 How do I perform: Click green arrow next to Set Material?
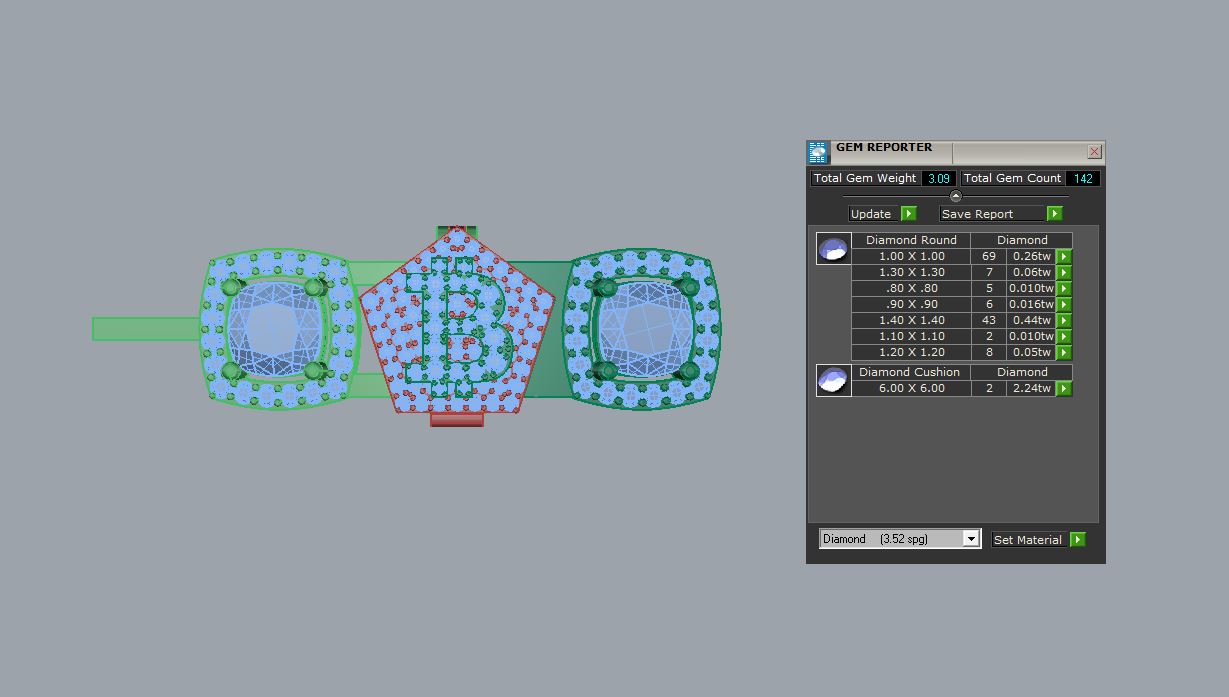[1077, 540]
